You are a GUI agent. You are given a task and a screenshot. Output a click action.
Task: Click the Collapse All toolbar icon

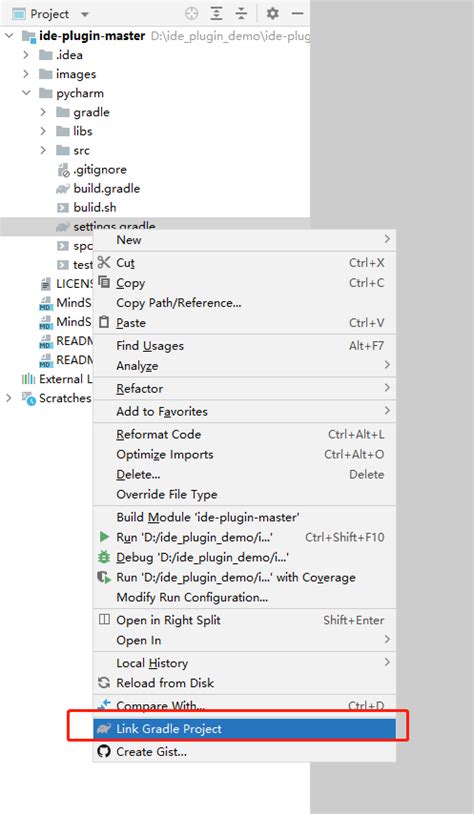coord(241,14)
